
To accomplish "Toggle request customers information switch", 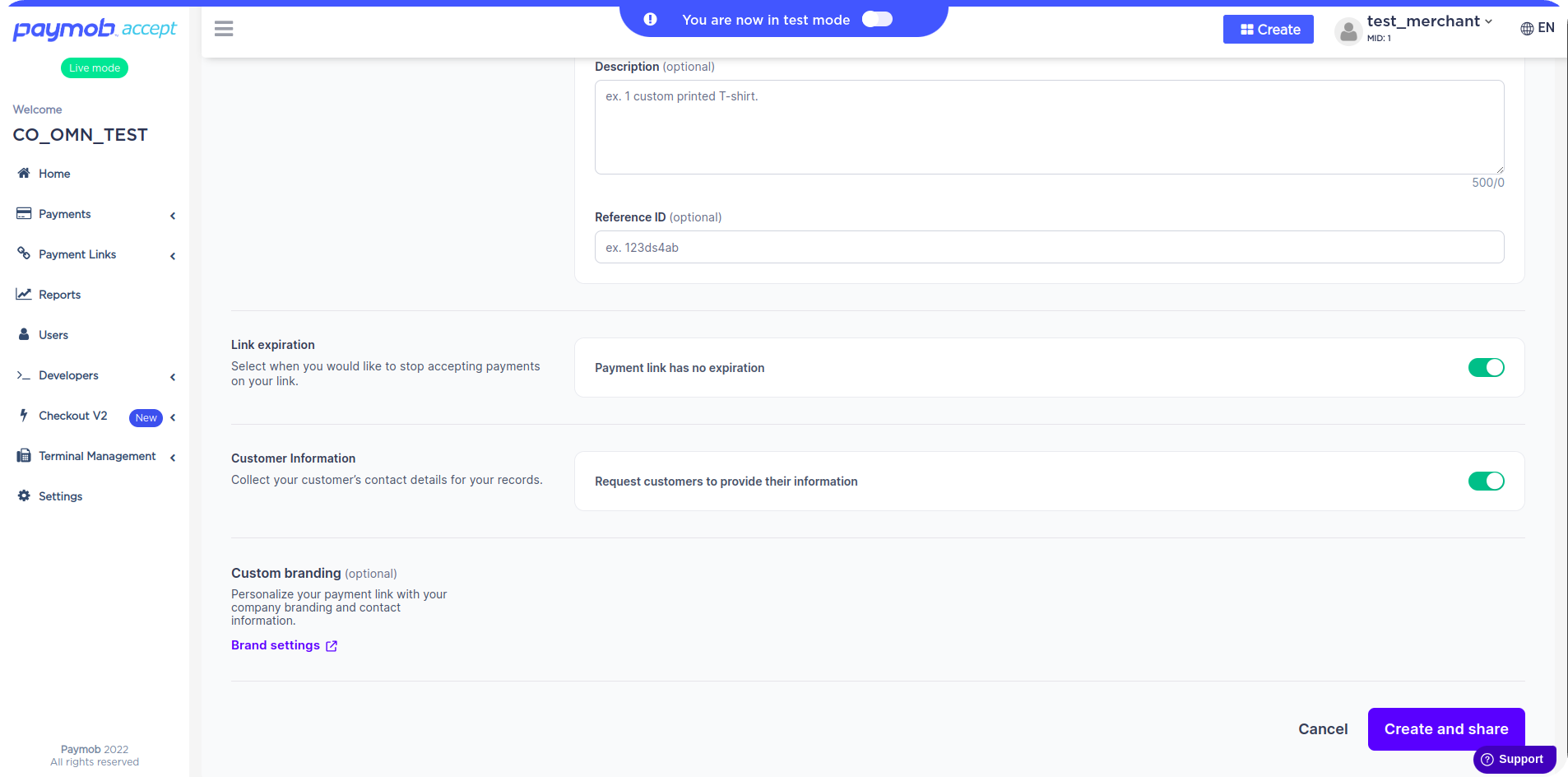I will pos(1486,481).
